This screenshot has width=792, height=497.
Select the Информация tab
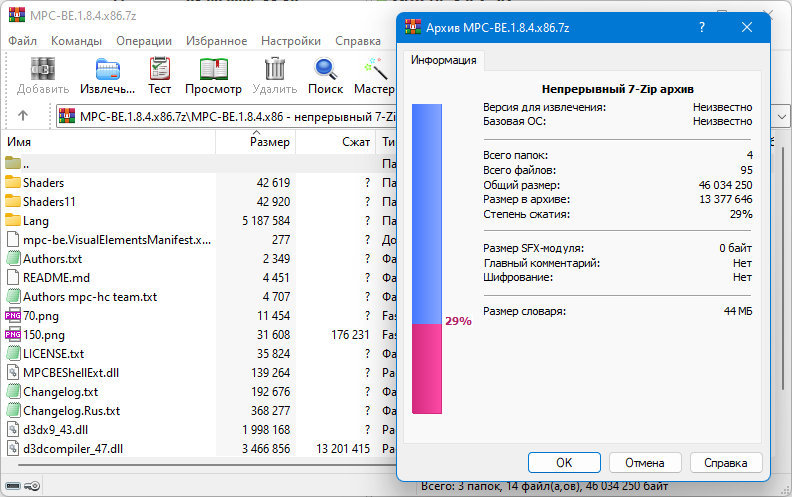coord(443,60)
